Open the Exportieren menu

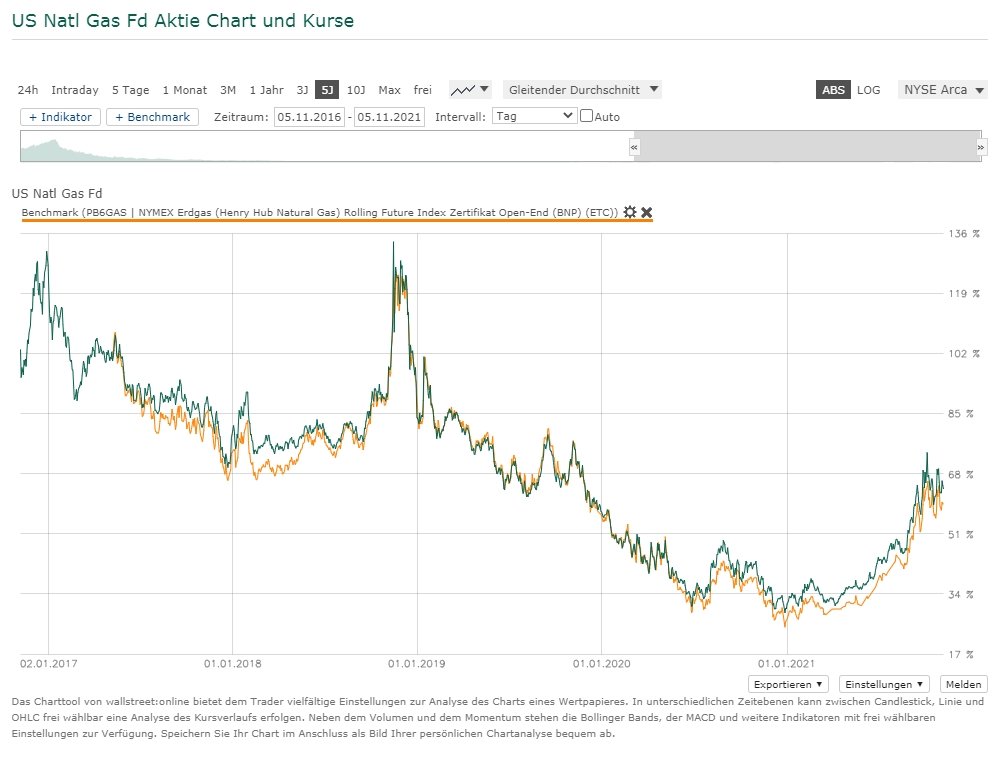(x=789, y=684)
